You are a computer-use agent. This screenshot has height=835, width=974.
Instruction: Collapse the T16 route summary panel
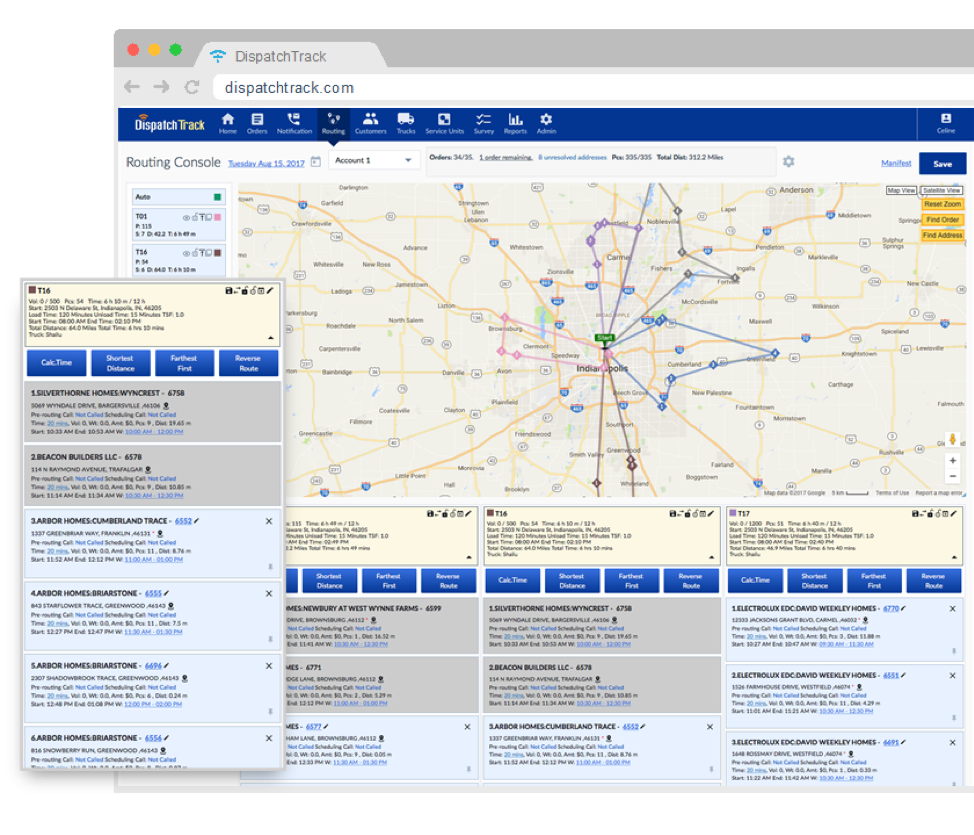pyautogui.click(x=271, y=335)
